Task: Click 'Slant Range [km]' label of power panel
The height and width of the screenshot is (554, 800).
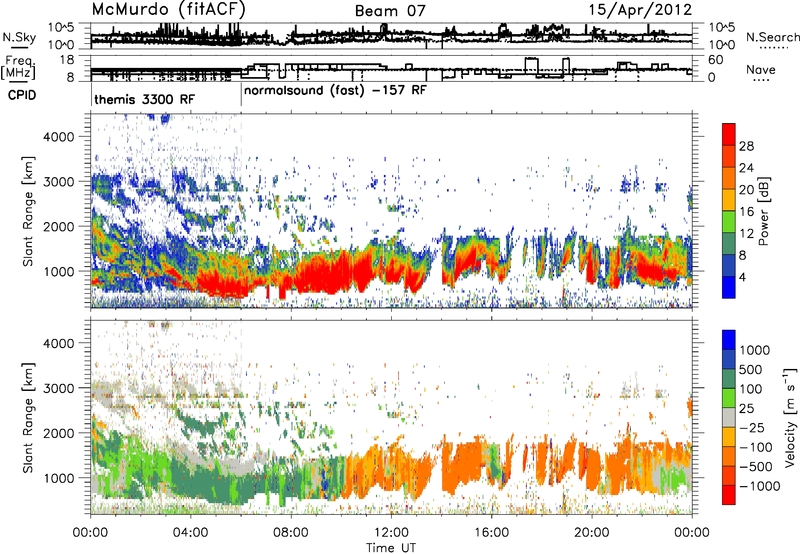Action: tap(28, 211)
